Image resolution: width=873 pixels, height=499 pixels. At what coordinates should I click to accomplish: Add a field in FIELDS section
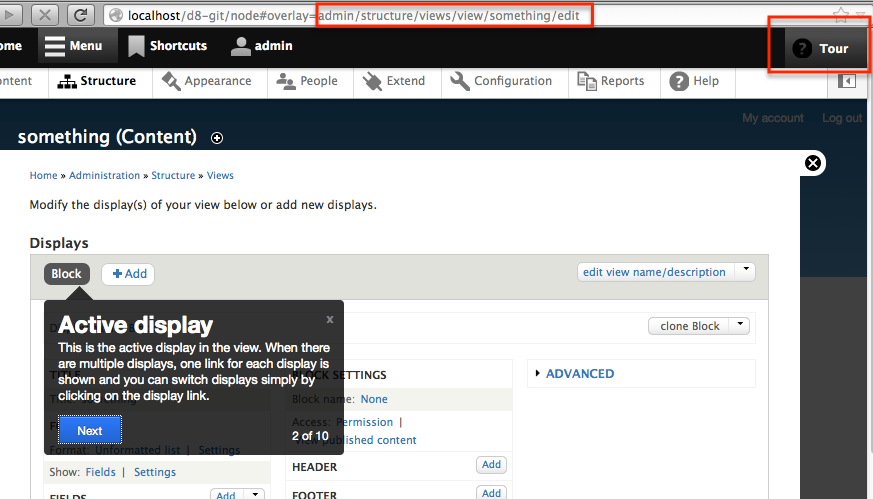pyautogui.click(x=225, y=495)
